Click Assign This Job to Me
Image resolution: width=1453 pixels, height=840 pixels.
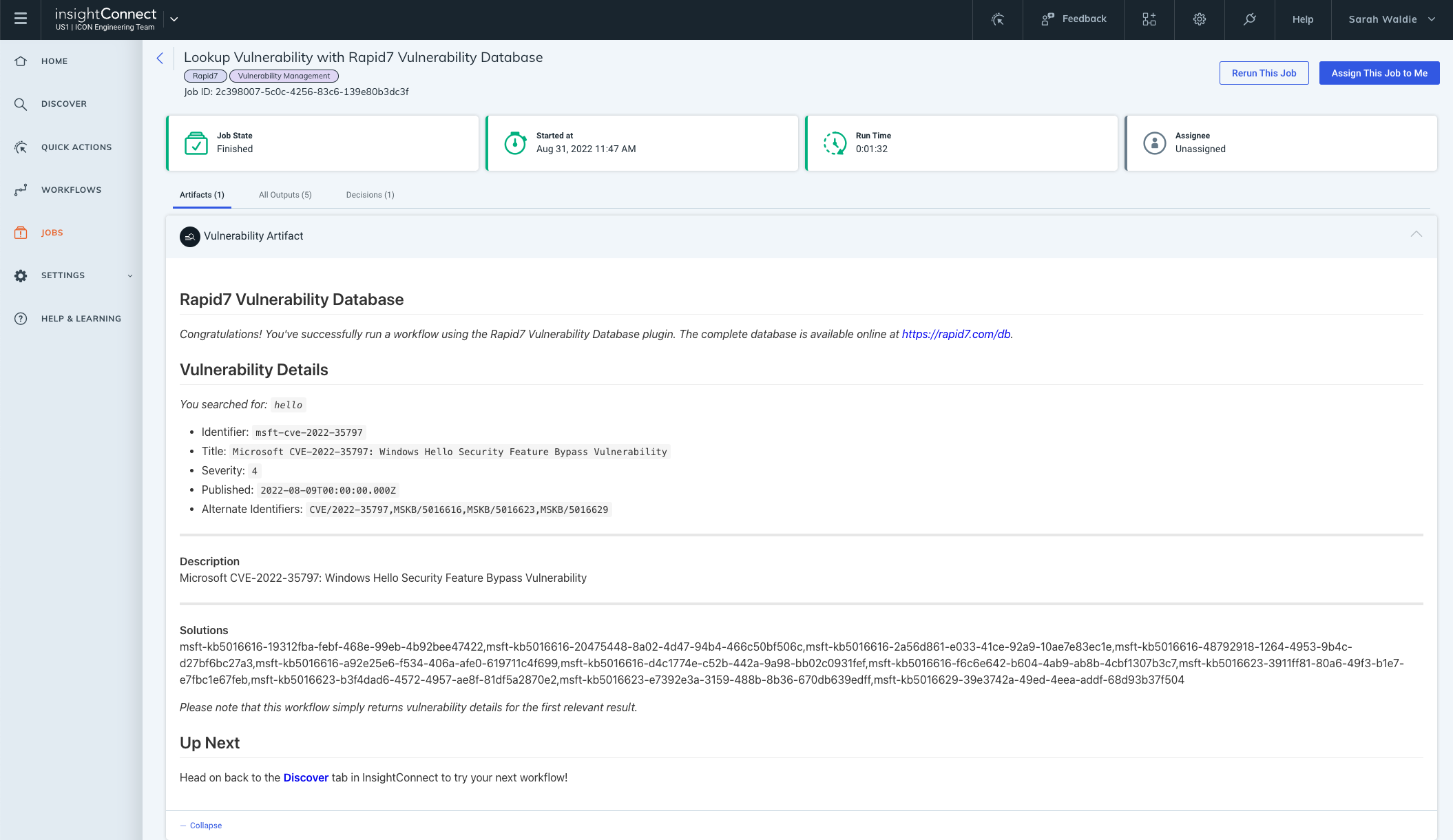tap(1379, 73)
